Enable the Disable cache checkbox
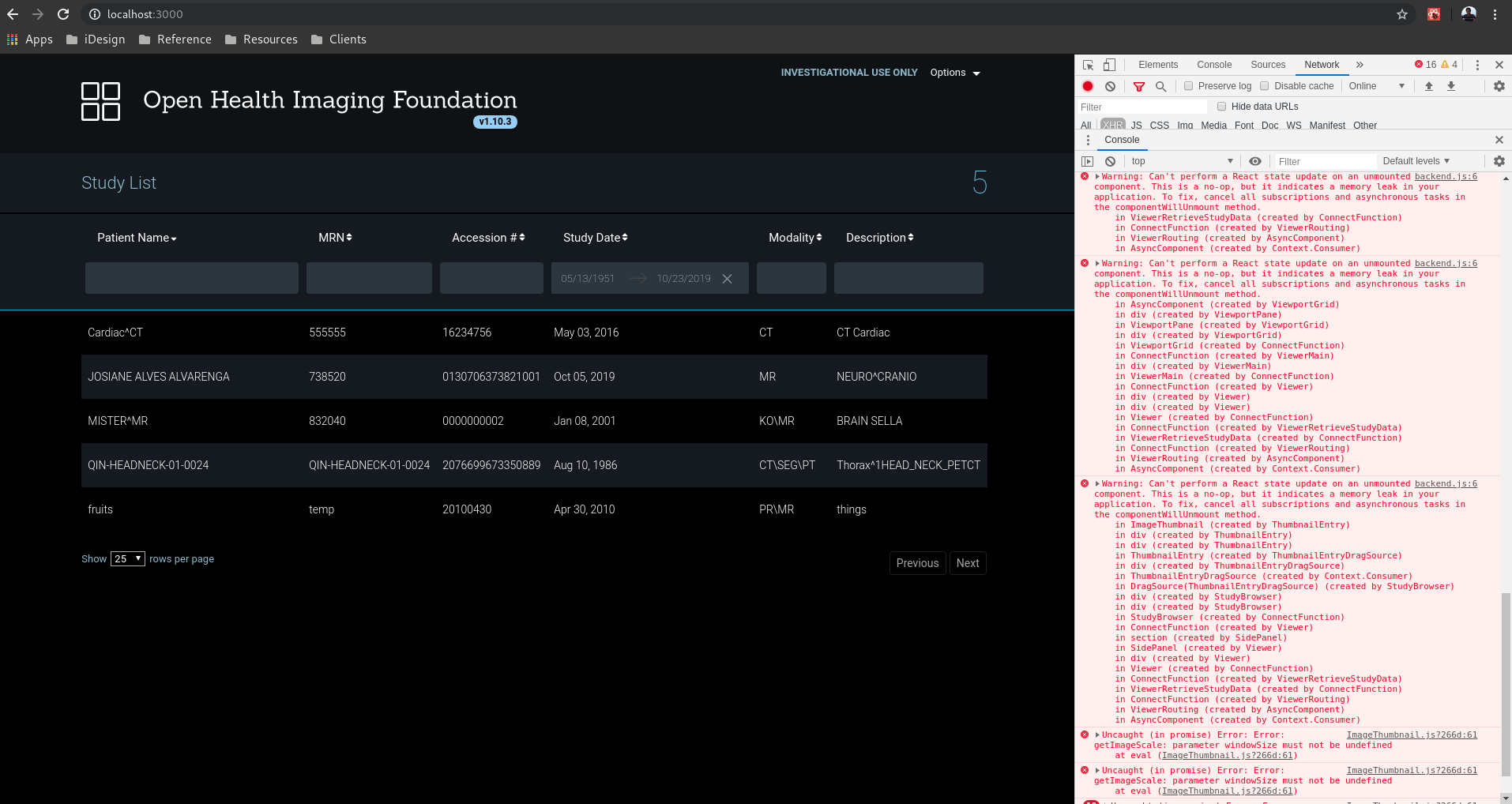1512x804 pixels. click(1264, 86)
